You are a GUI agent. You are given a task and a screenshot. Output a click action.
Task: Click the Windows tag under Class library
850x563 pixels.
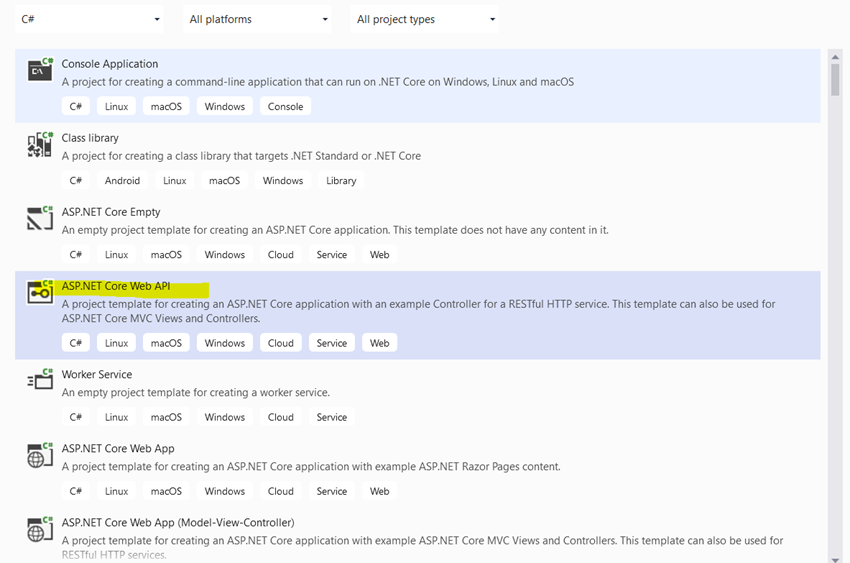pyautogui.click(x=283, y=180)
